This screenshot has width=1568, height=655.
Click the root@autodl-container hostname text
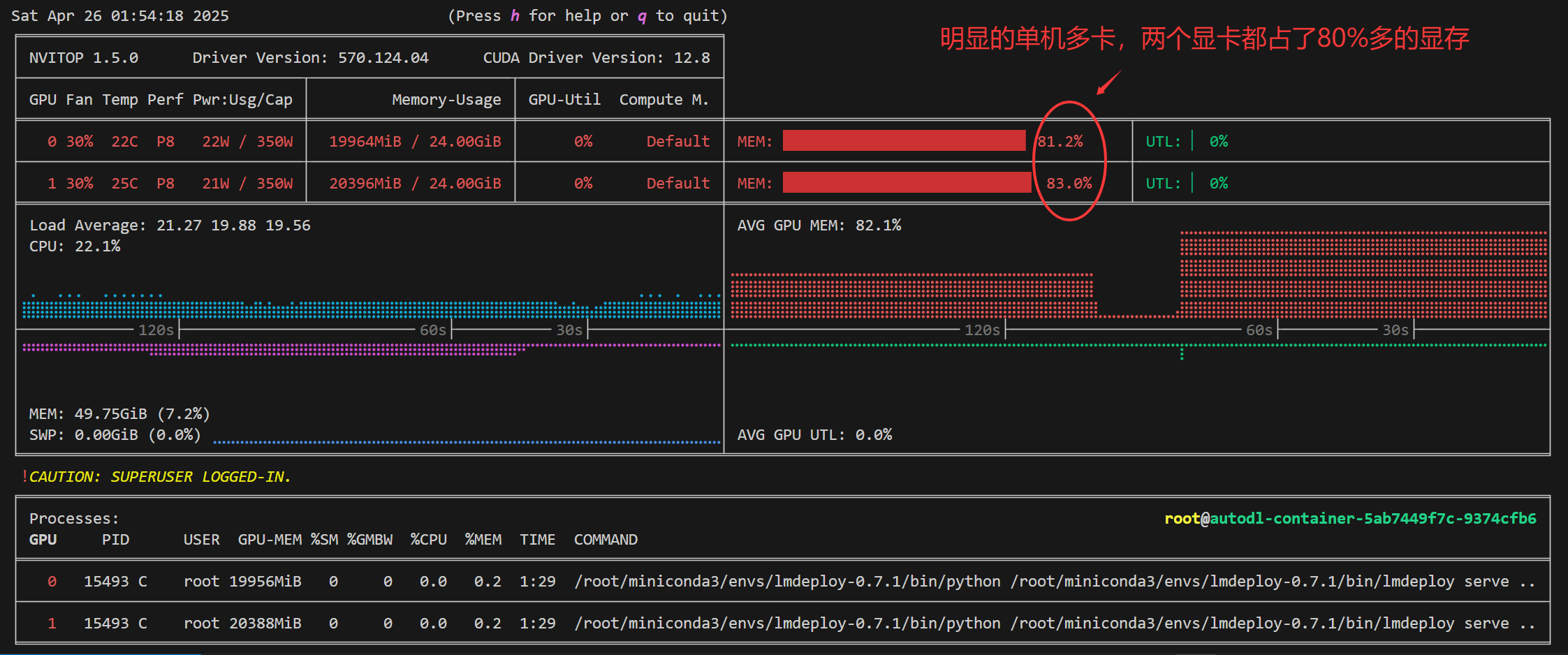pyautogui.click(x=1350, y=518)
